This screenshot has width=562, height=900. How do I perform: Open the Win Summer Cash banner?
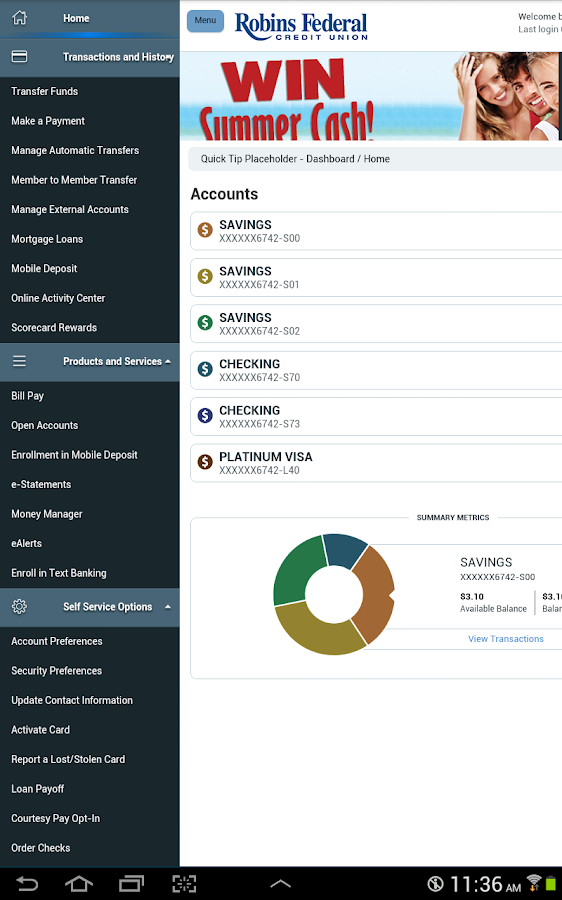pos(371,96)
